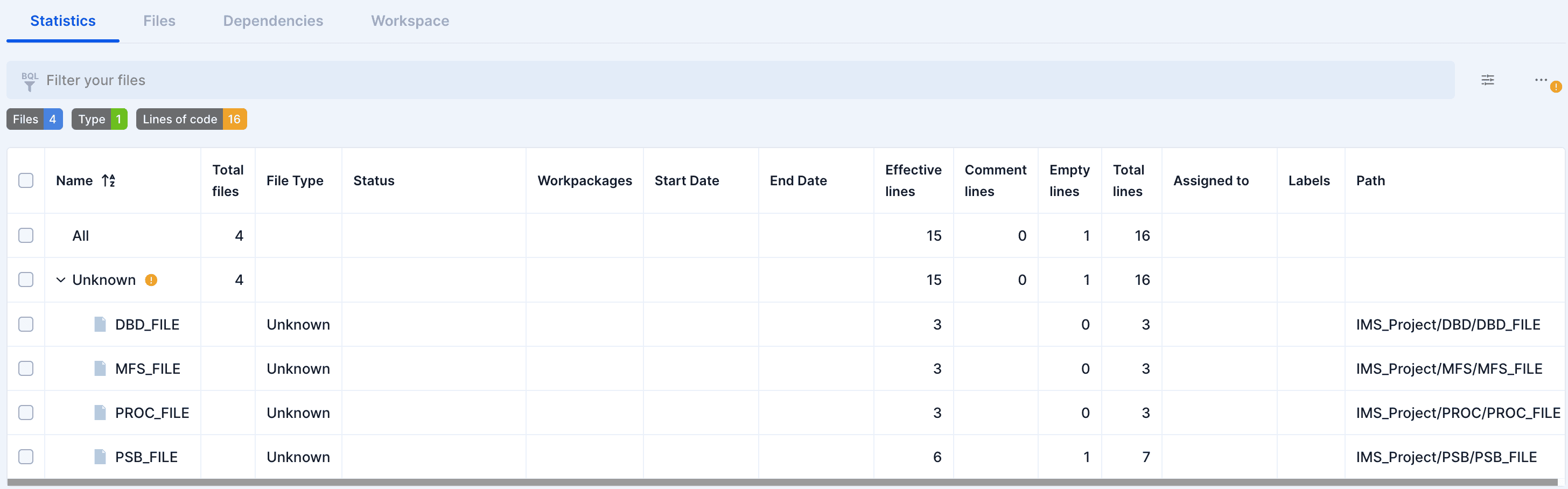Open the MFS_FILE file name

coord(148,368)
